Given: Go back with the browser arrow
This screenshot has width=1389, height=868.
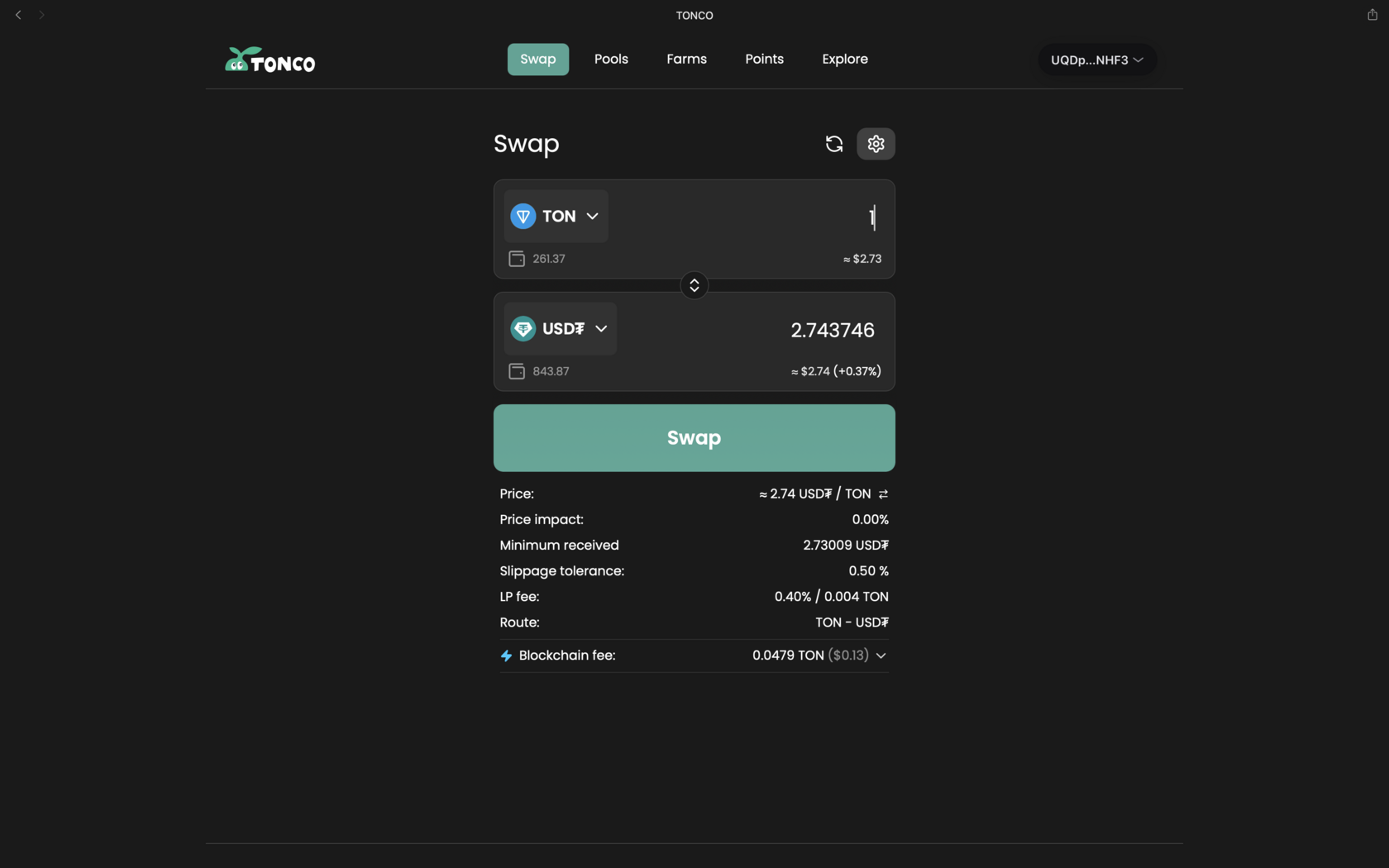Looking at the screenshot, I should 18,15.
